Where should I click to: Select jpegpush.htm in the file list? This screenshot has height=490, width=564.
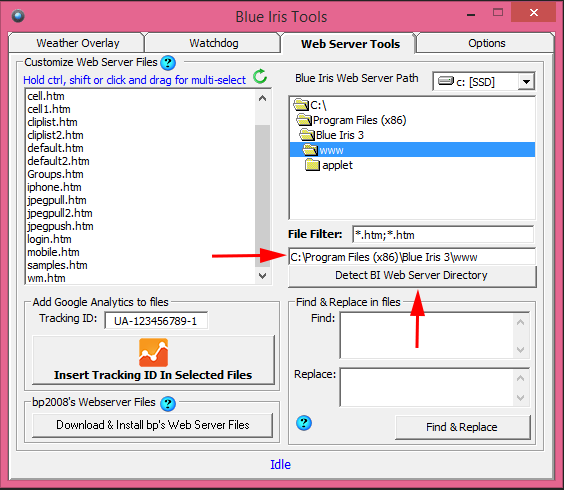coord(60,226)
